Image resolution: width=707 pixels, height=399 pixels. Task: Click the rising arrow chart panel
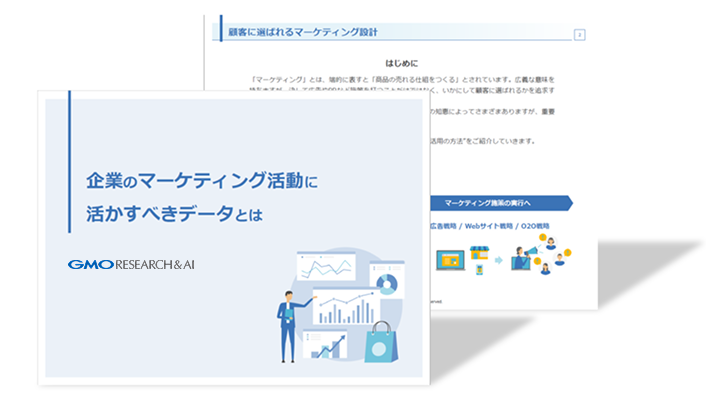[325, 344]
